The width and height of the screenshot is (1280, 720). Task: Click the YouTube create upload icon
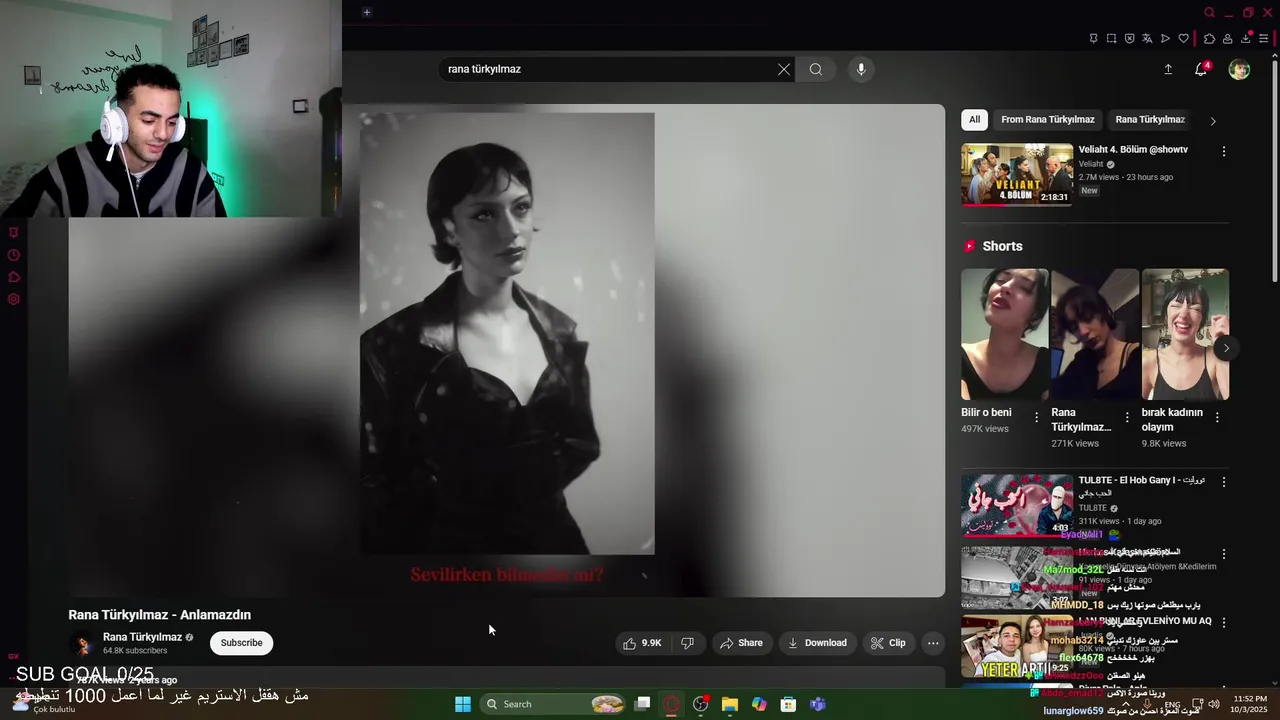(1168, 69)
